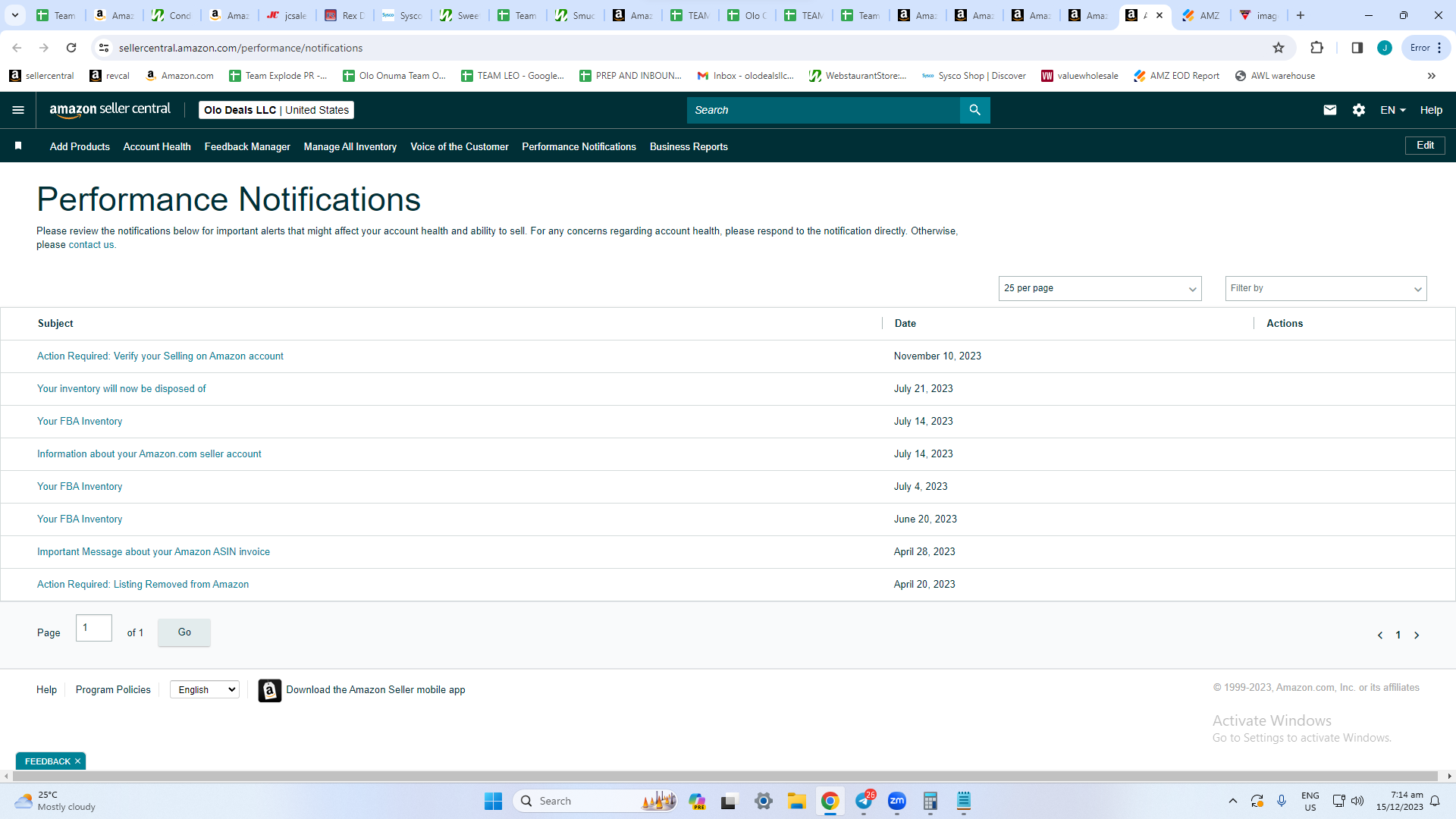Click the contact us link

coord(92,245)
